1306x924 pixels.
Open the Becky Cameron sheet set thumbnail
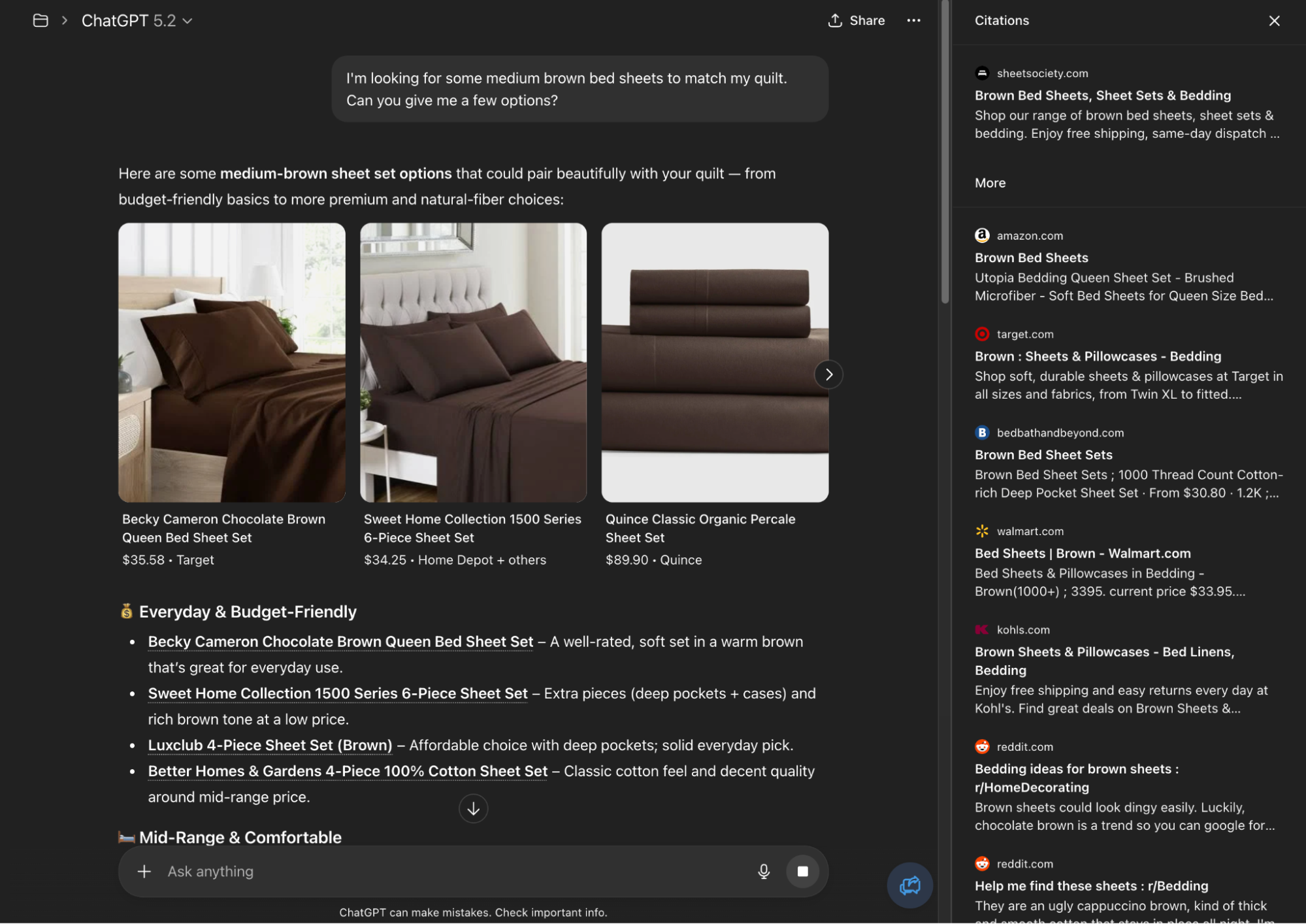pyautogui.click(x=231, y=362)
